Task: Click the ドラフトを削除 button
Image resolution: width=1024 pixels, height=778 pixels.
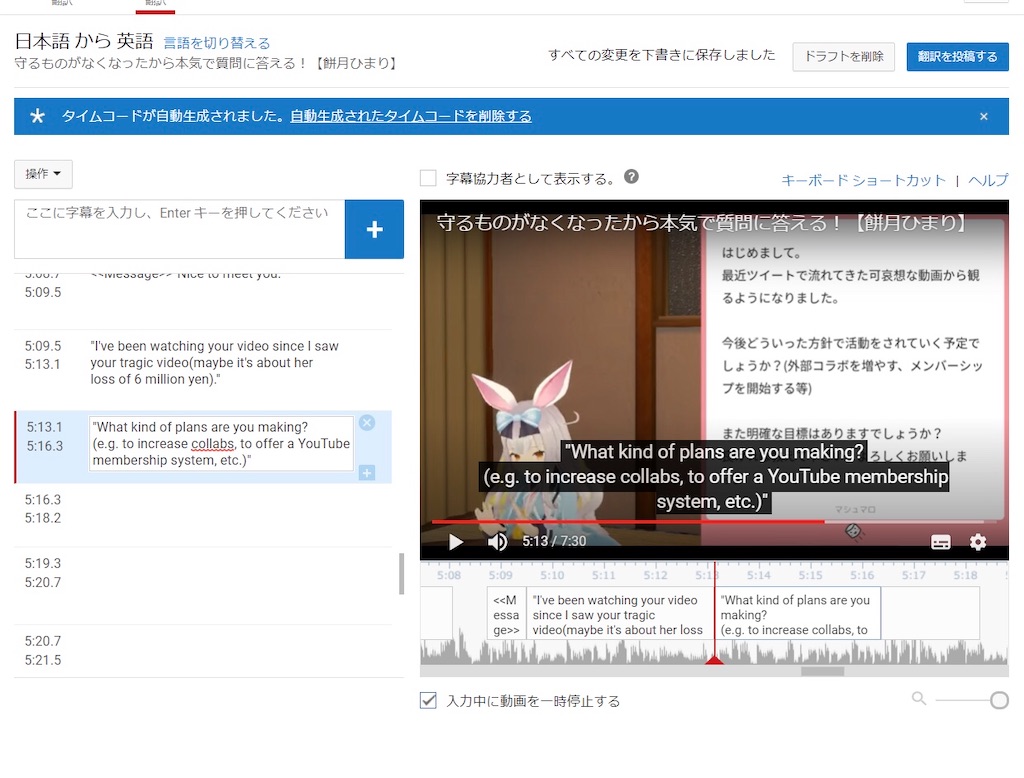Action: point(844,57)
